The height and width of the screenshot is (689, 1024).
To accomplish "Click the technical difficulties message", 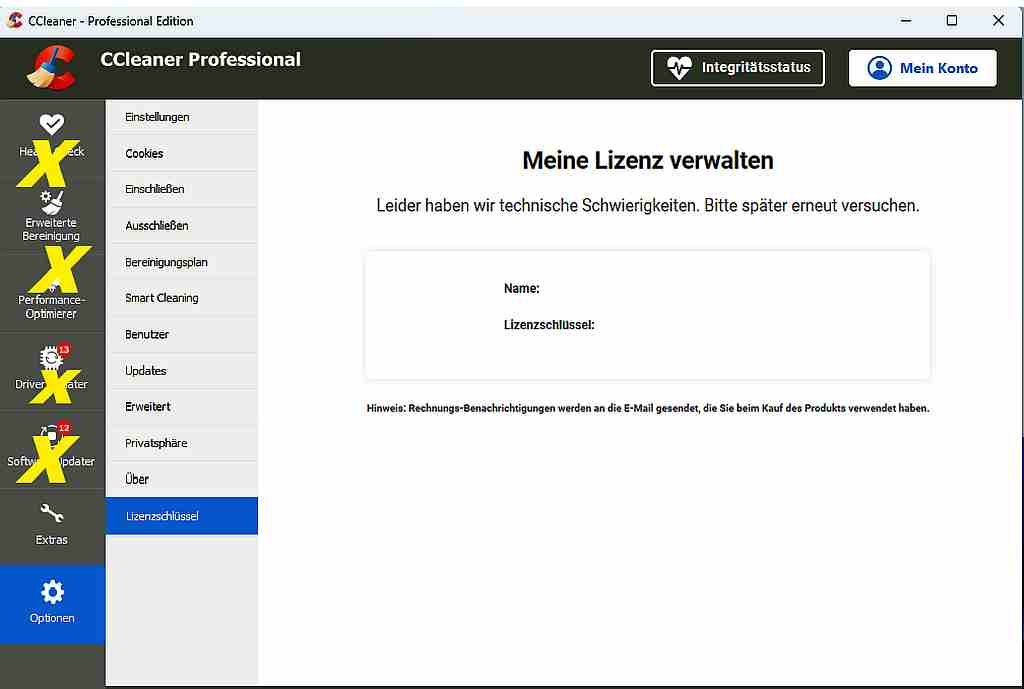I will pos(648,206).
